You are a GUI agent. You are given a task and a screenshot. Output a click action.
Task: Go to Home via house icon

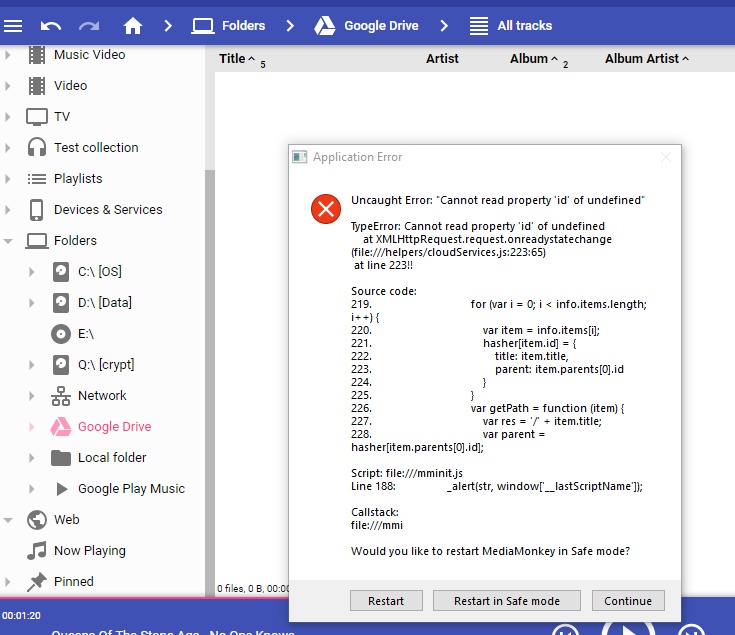[x=133, y=25]
